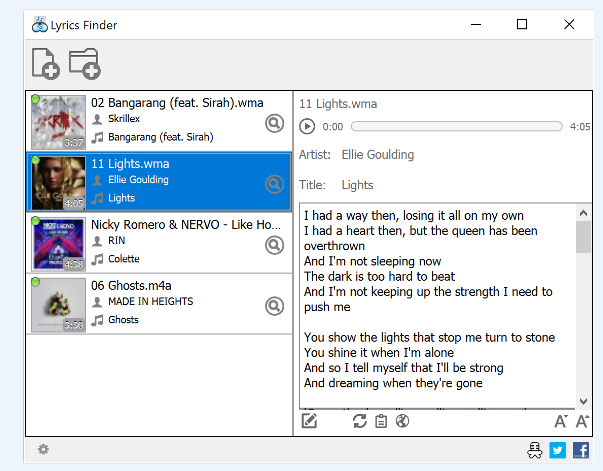Click the Colette song title
This screenshot has height=471, width=603.
pos(124,259)
